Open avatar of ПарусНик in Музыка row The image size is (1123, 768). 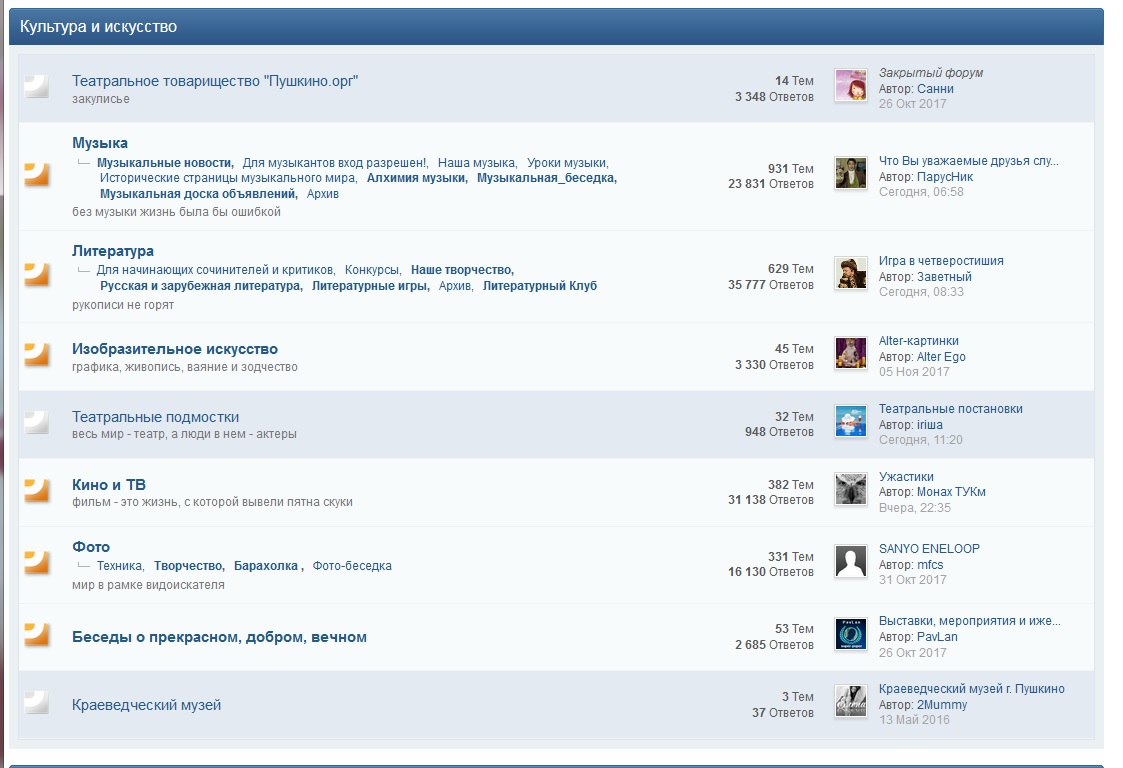(851, 173)
